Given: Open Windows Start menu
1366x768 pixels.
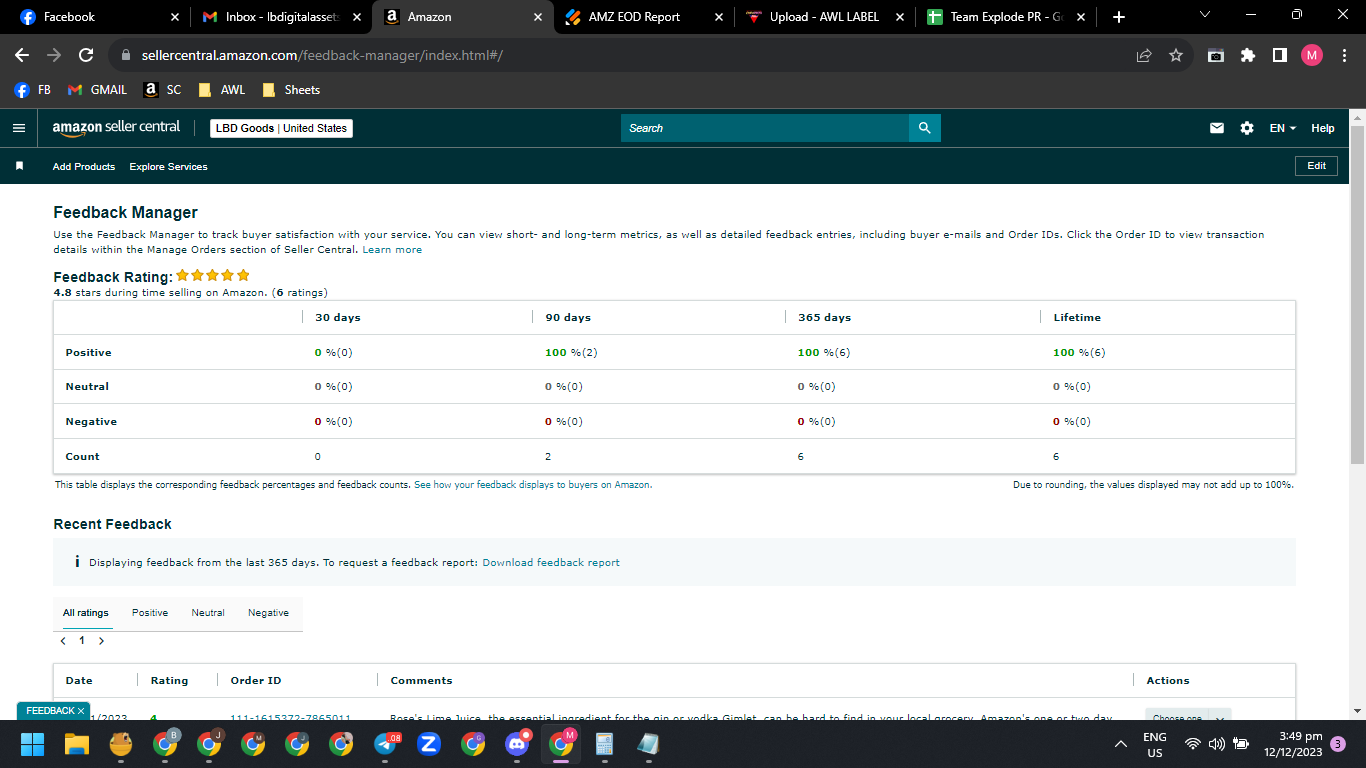Looking at the screenshot, I should pos(33,744).
